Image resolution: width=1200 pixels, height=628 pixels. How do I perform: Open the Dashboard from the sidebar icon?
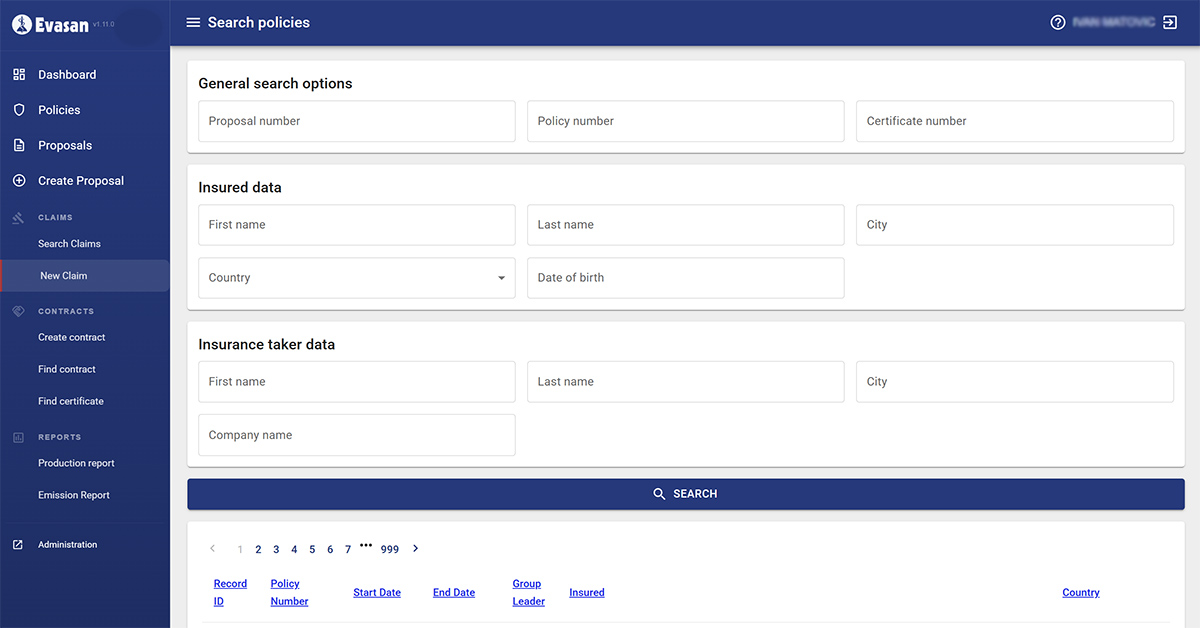[x=18, y=74]
